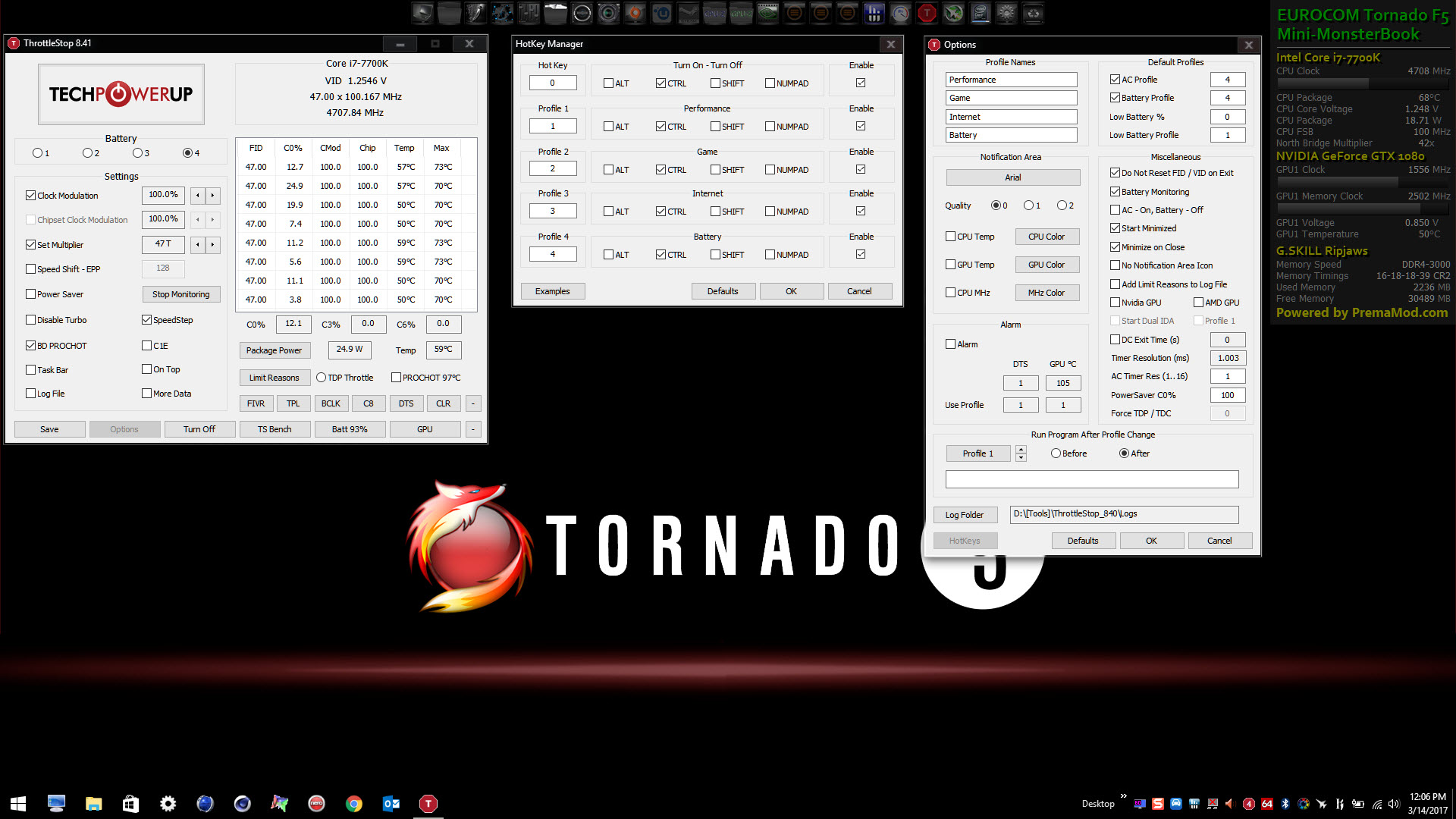1456x819 pixels.
Task: Check ALT for the Performance hotkey
Action: coord(608,127)
